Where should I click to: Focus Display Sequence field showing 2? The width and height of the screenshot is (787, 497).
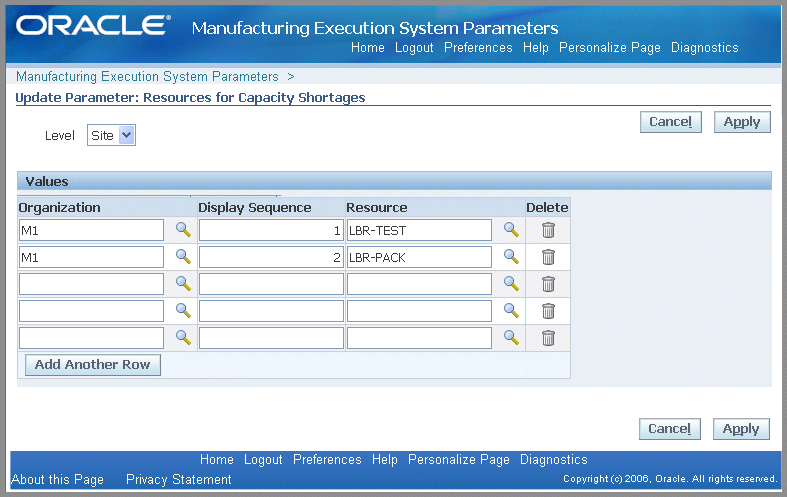[x=271, y=258]
